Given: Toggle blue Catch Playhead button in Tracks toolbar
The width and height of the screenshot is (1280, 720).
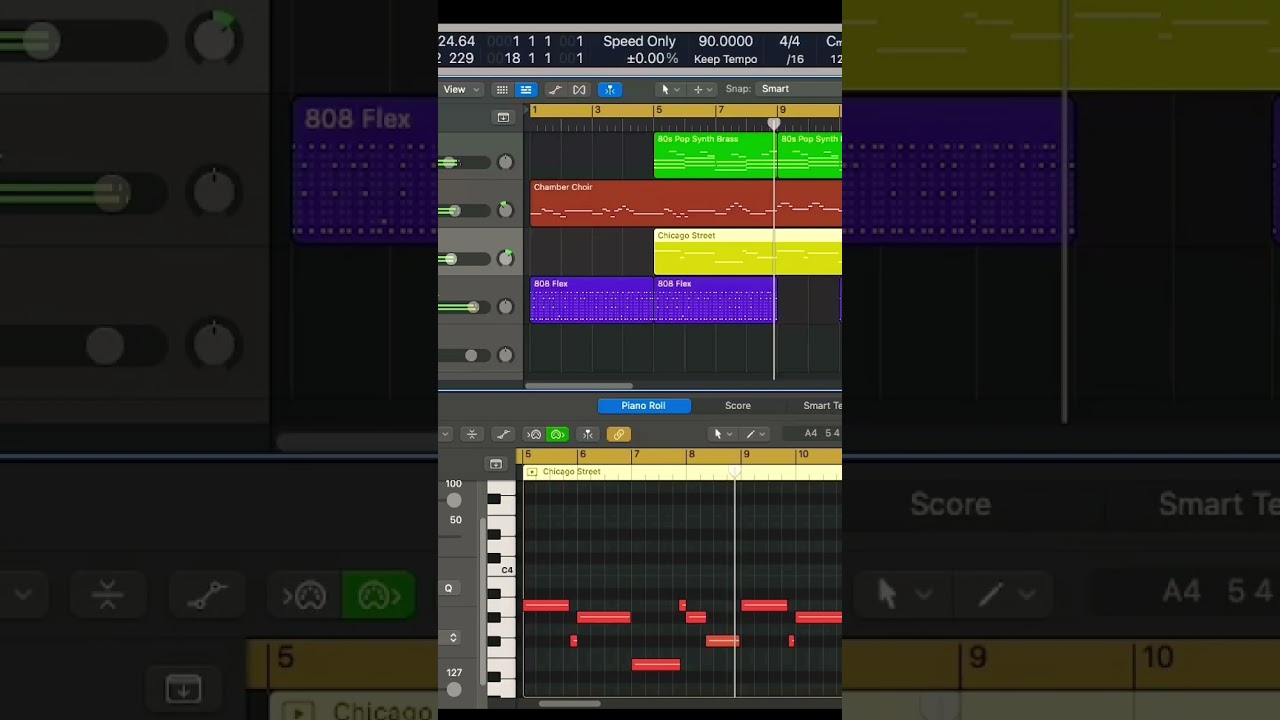Looking at the screenshot, I should click(x=609, y=90).
